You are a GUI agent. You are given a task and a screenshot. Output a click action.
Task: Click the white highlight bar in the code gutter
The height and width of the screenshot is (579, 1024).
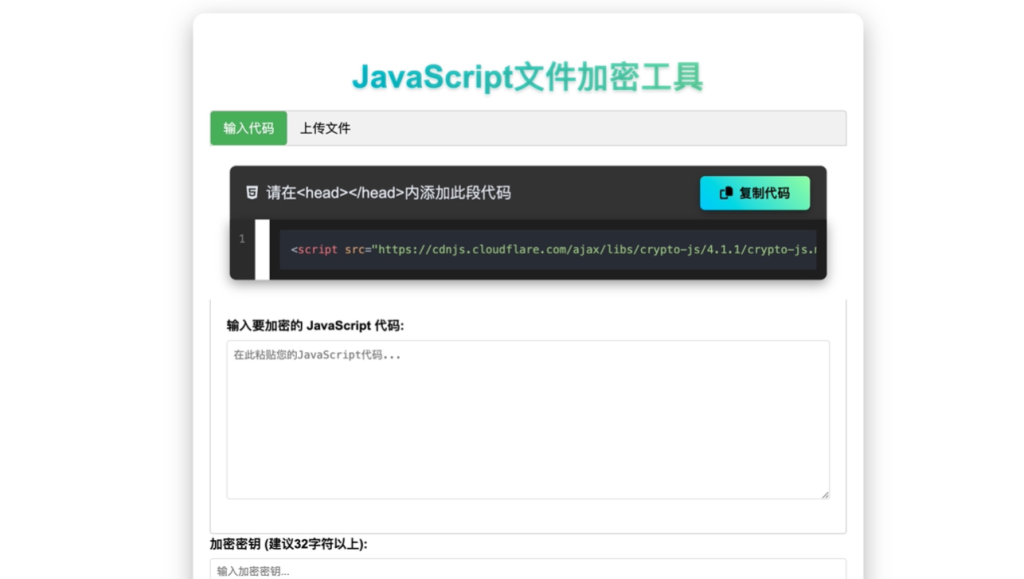point(262,251)
